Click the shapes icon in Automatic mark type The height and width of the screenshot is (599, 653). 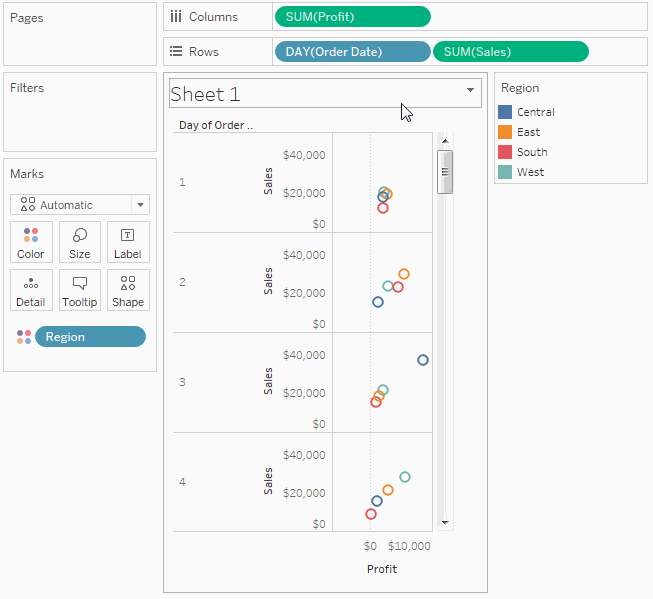pyautogui.click(x=28, y=204)
